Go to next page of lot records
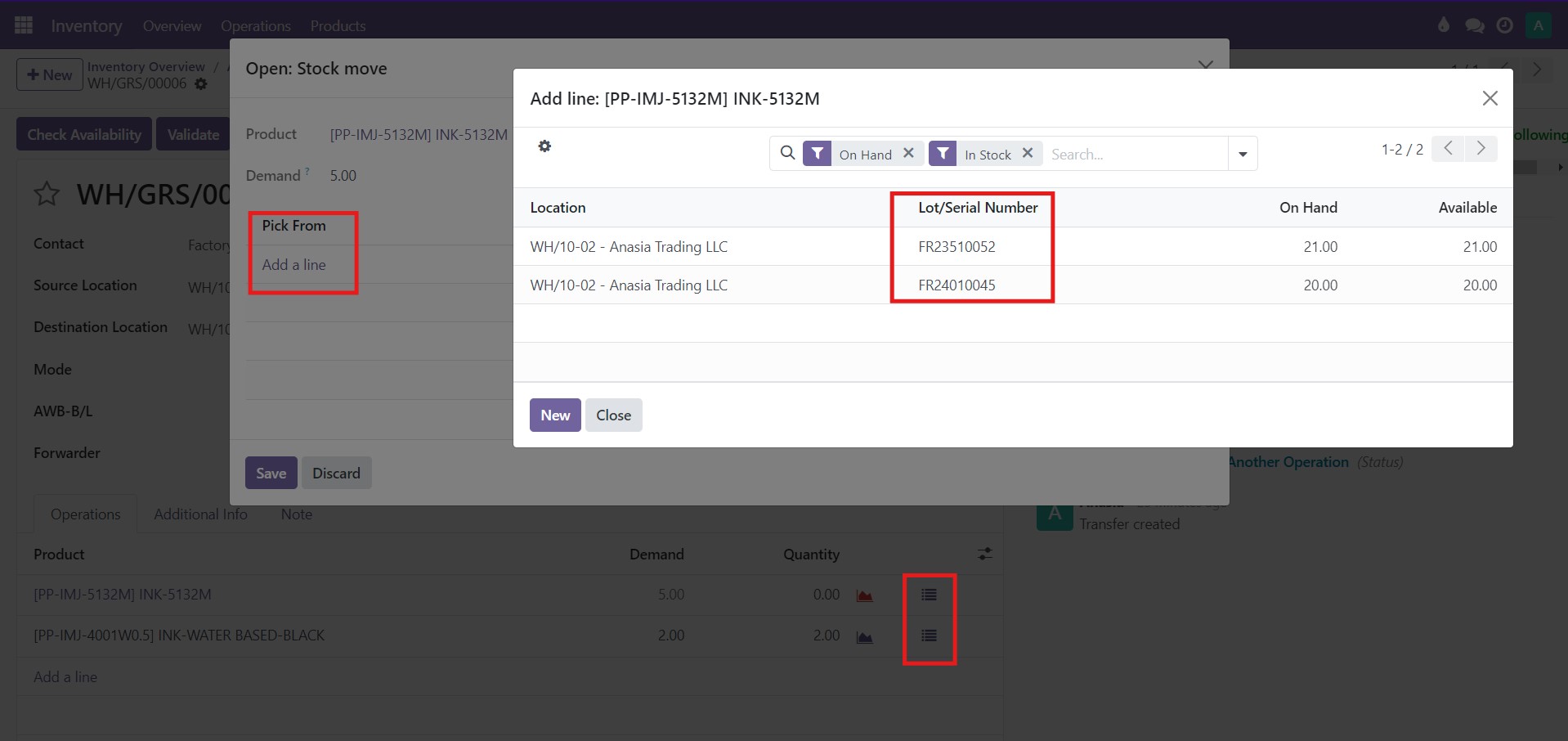Viewport: 1568px width, 741px height. 1481,148
